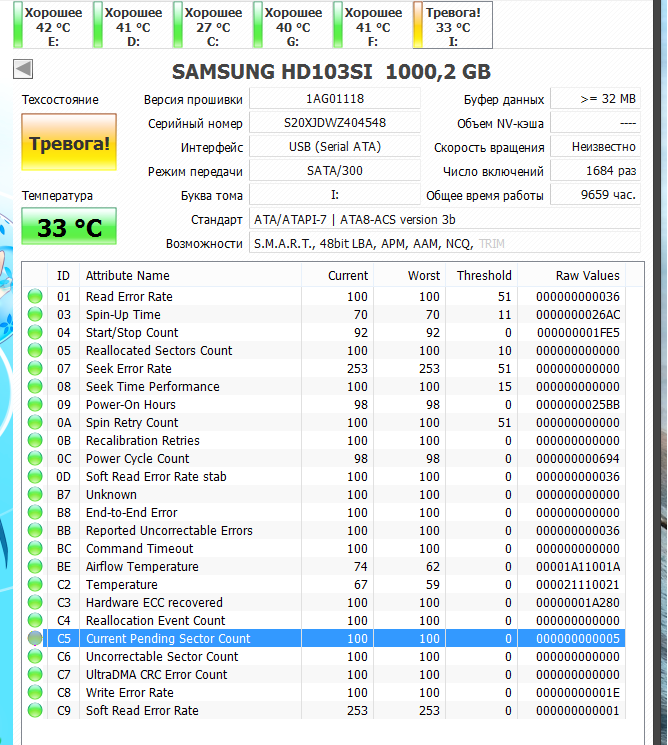
Task: Select drive G: tab at 40 °C
Action: (293, 25)
